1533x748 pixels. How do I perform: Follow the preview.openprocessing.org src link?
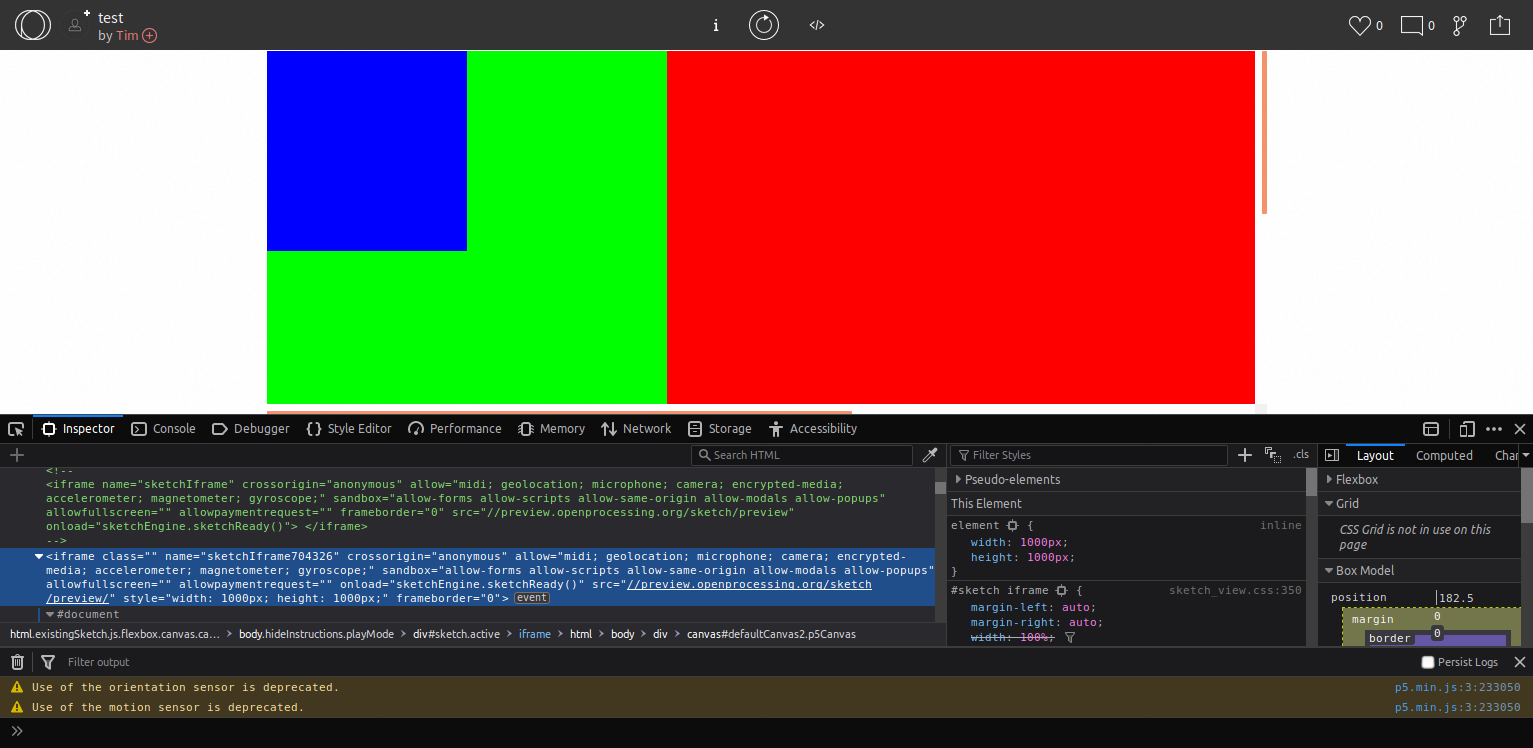coord(749,585)
